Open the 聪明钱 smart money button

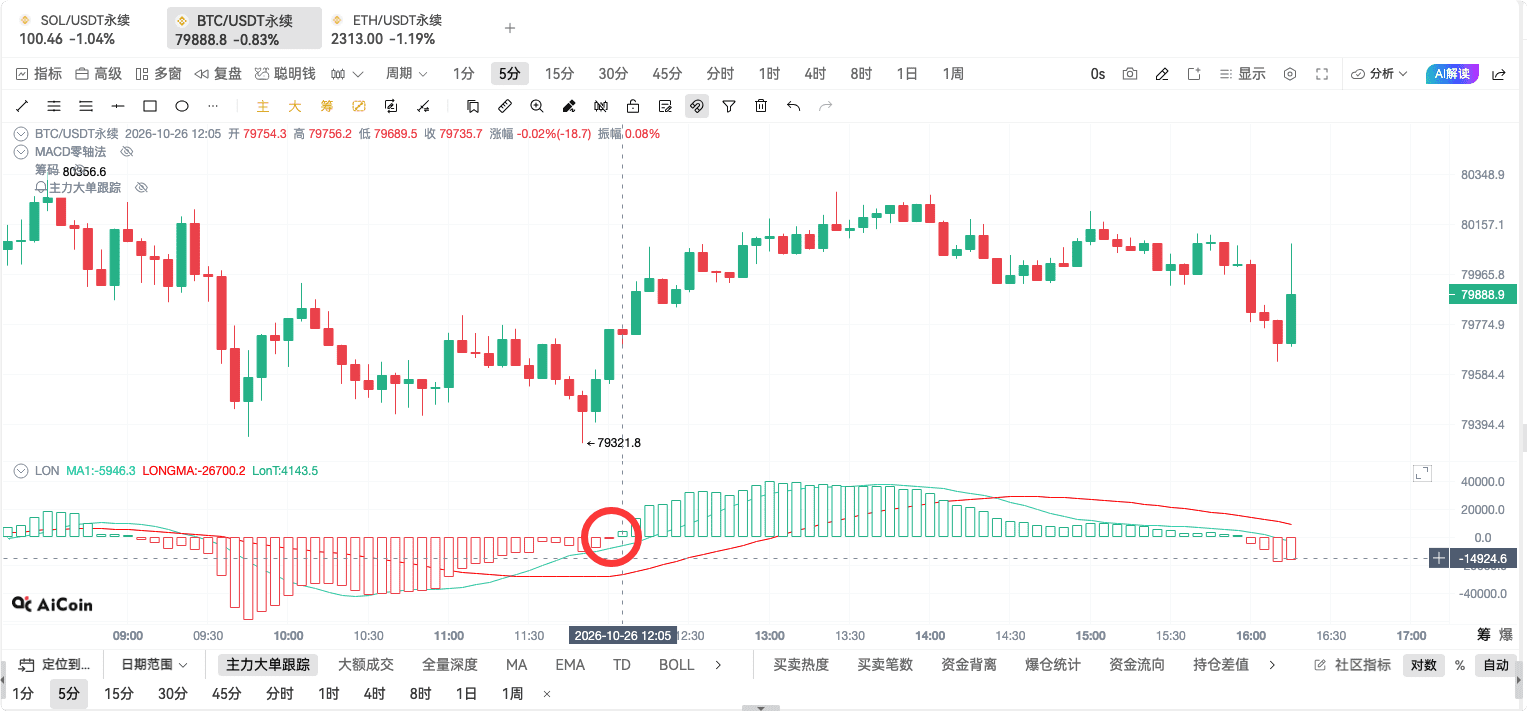tap(285, 74)
